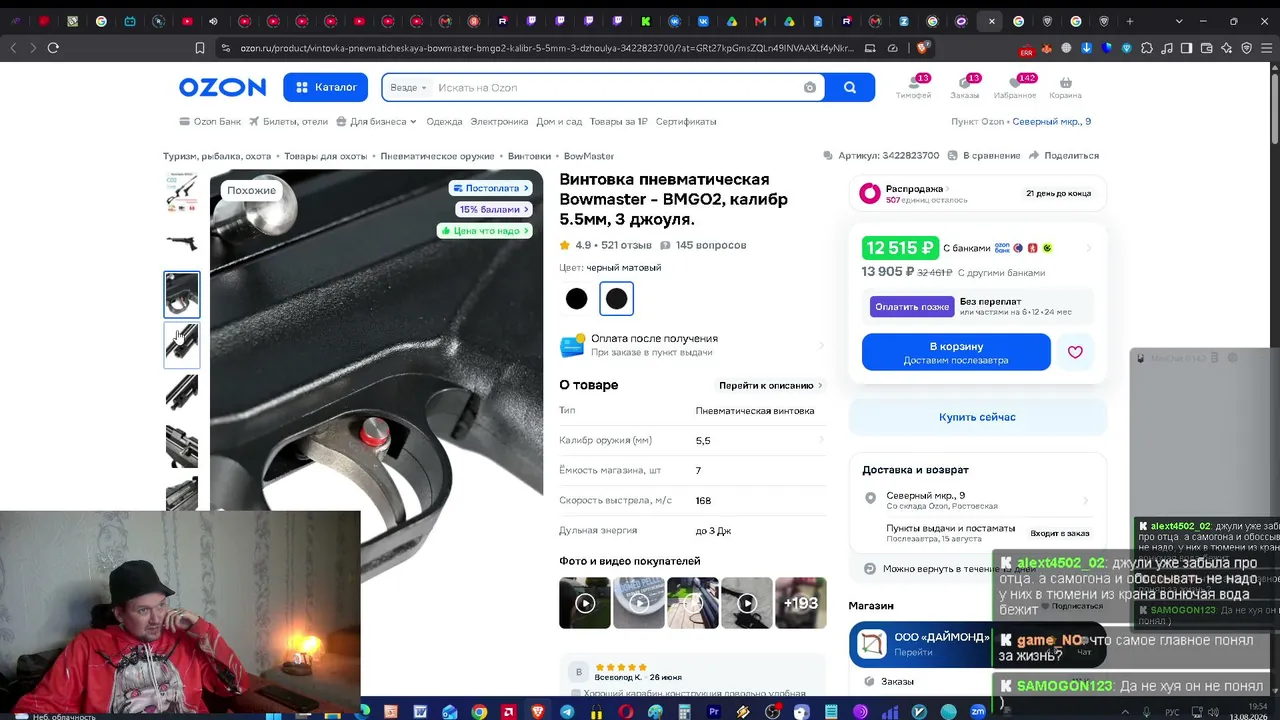The image size is (1280, 720).
Task: Expand the Для бизнеса dropdown
Action: (x=377, y=122)
